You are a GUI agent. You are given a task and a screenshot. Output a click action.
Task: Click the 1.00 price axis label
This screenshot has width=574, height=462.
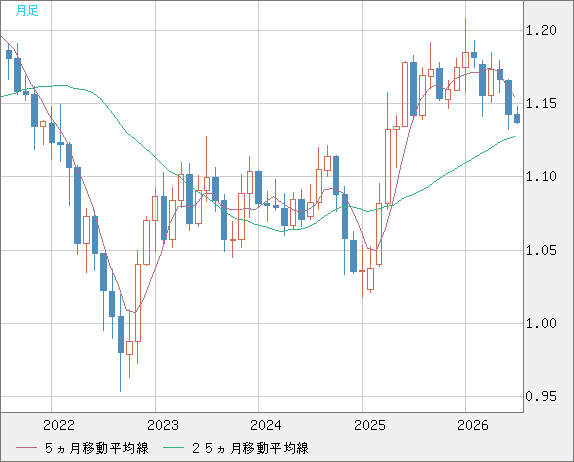541,323
